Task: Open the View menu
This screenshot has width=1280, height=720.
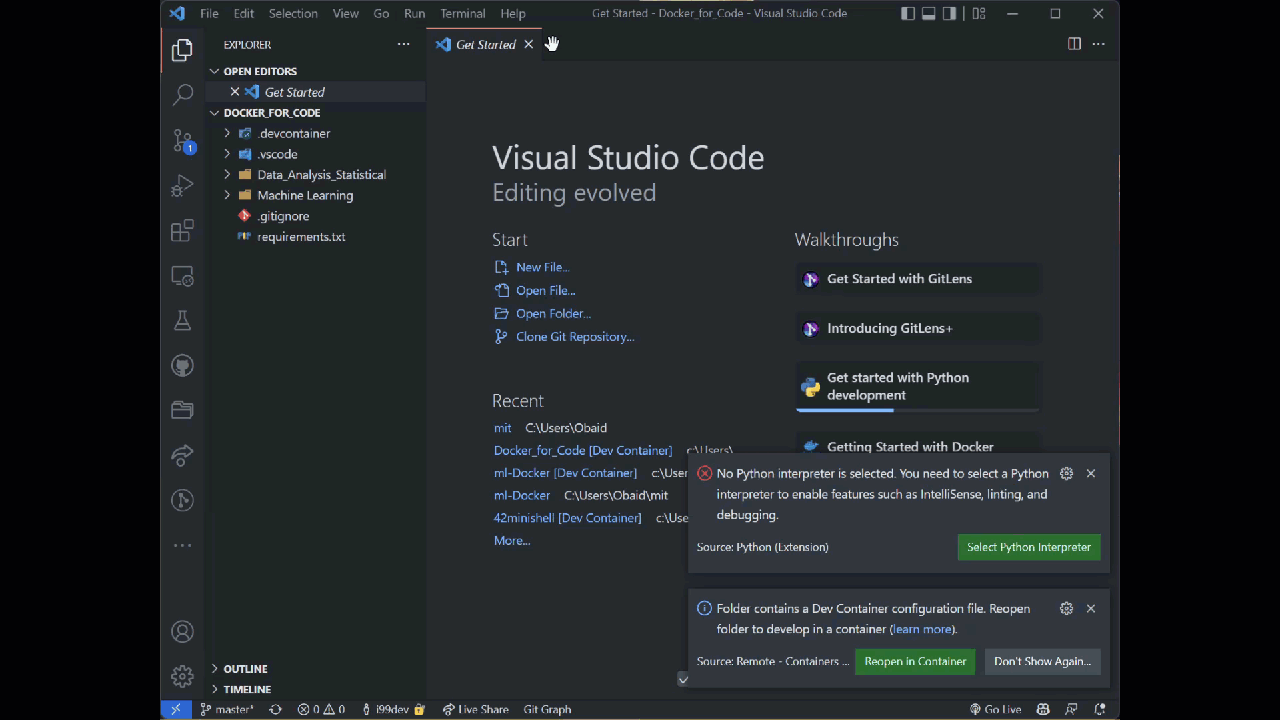Action: [x=346, y=14]
